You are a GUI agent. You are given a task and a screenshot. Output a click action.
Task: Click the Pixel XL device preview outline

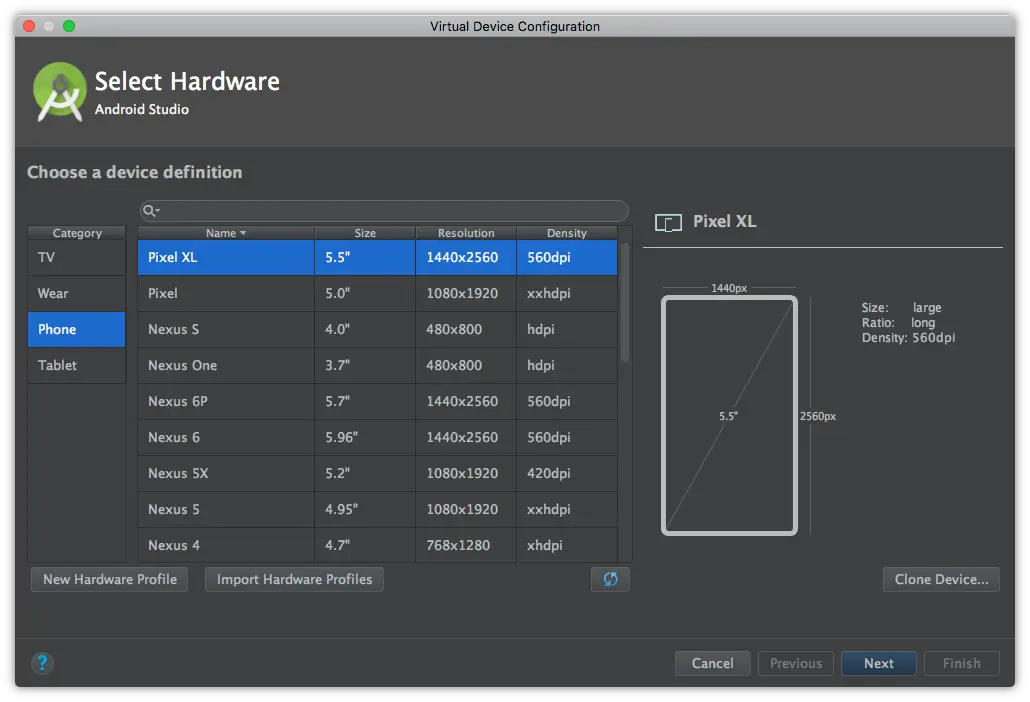[x=729, y=416]
